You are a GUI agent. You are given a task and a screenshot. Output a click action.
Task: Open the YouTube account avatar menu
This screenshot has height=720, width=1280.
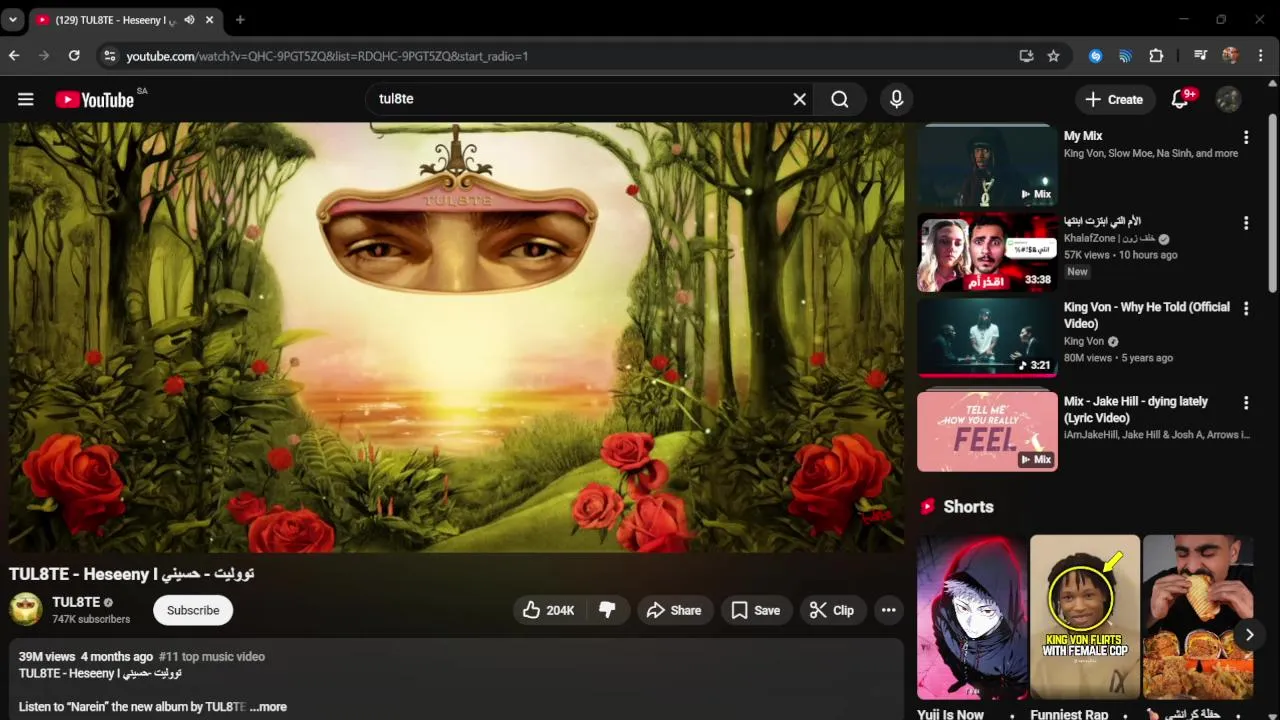click(1229, 99)
